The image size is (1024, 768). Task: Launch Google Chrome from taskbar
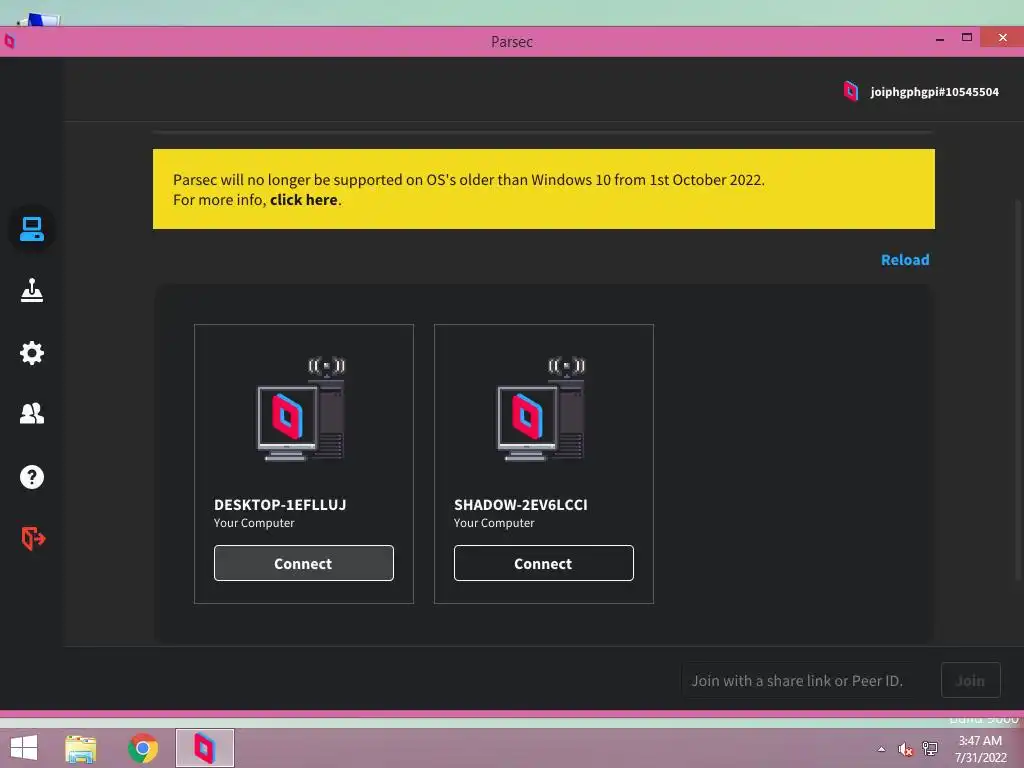(143, 748)
